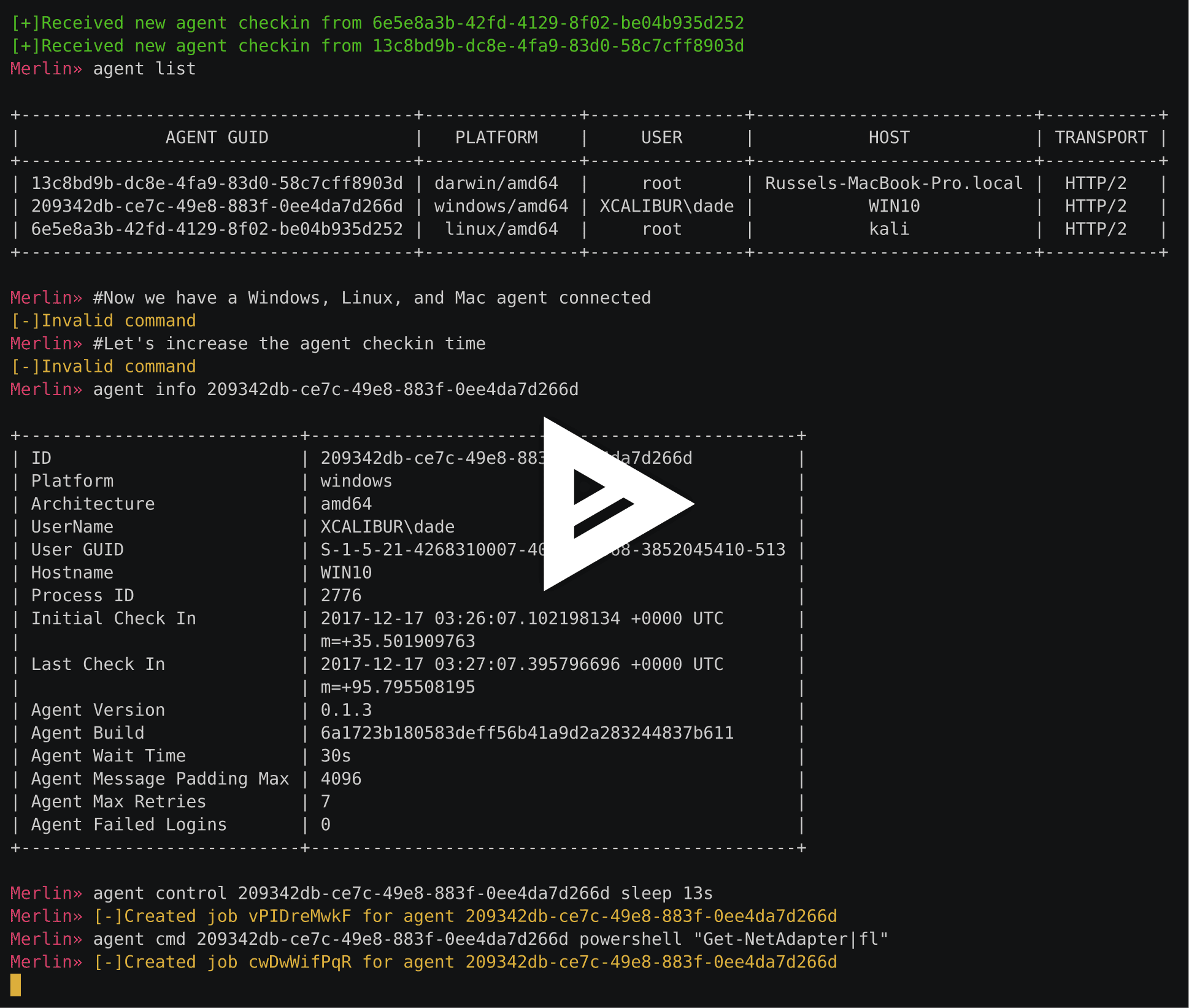The image size is (1189, 1008).
Task: Click the video play button overlay
Action: click(x=617, y=503)
